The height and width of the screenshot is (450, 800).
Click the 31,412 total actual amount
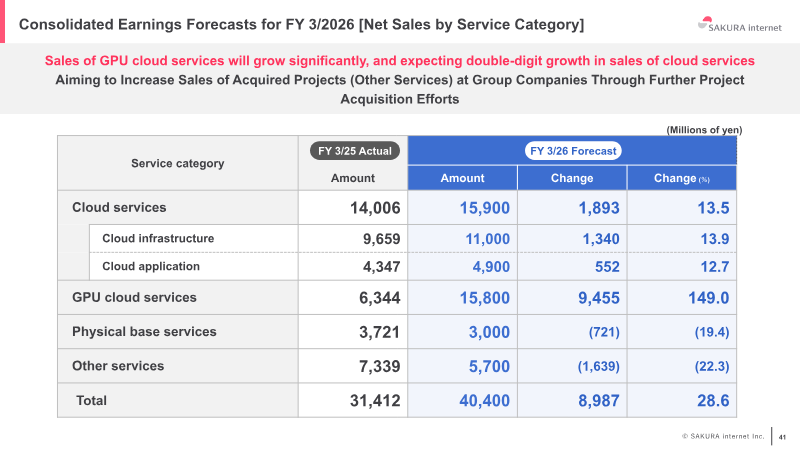[x=375, y=401]
